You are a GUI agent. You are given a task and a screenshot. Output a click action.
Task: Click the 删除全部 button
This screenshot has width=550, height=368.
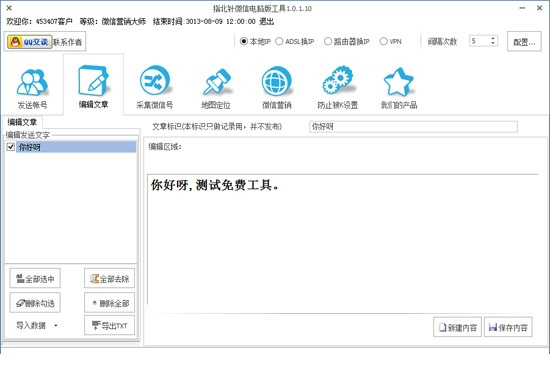109,303
